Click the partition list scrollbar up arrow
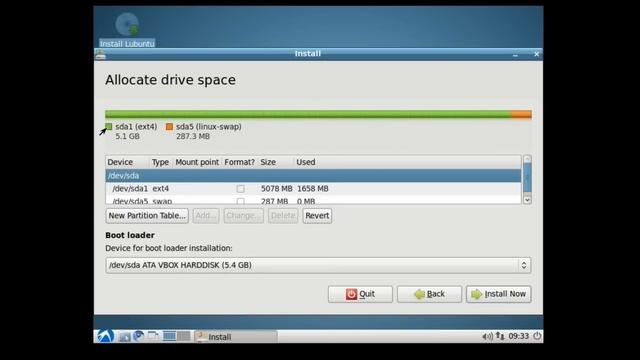Image resolution: width=640 pixels, height=360 pixels. [527, 159]
